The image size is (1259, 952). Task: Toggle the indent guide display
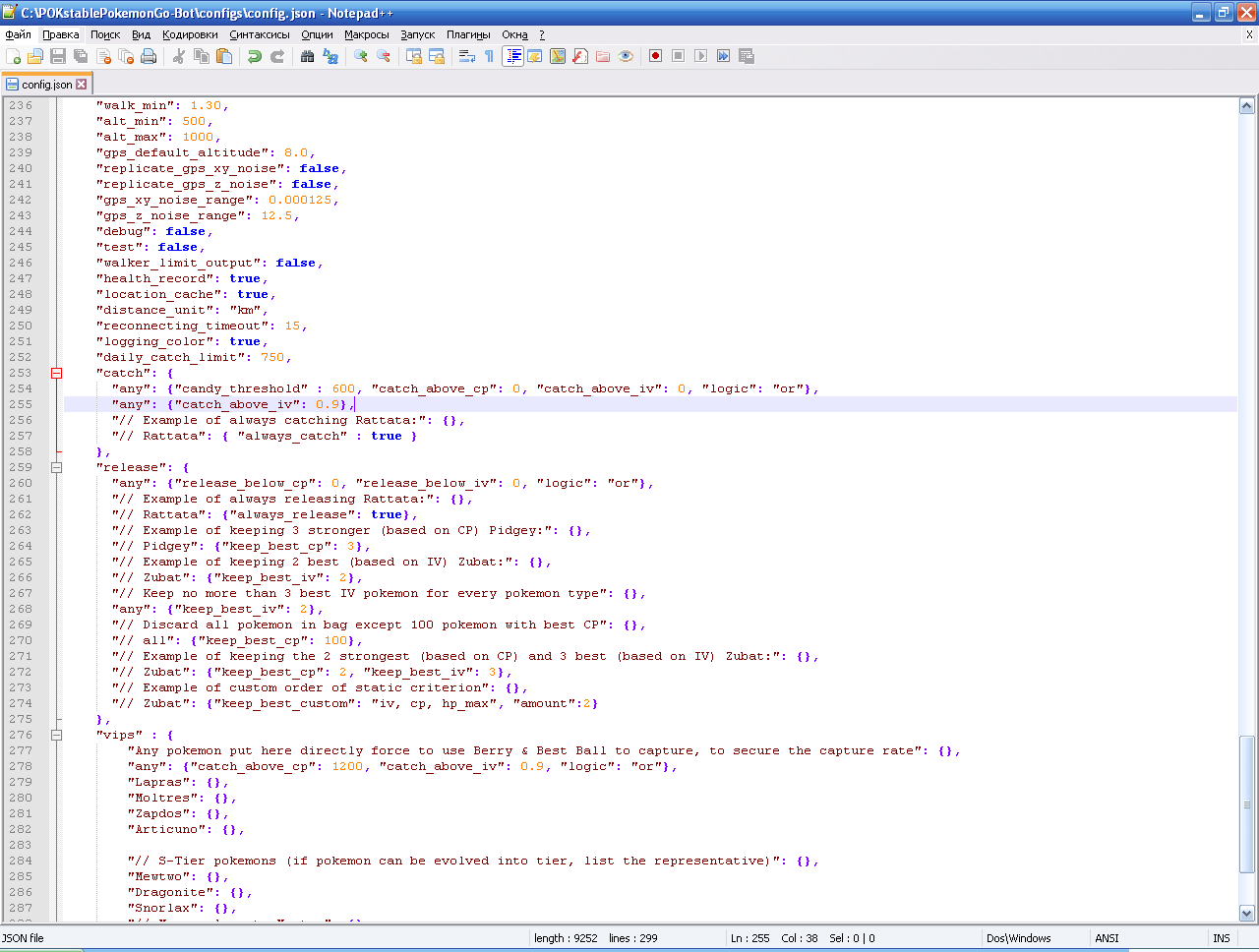point(512,56)
